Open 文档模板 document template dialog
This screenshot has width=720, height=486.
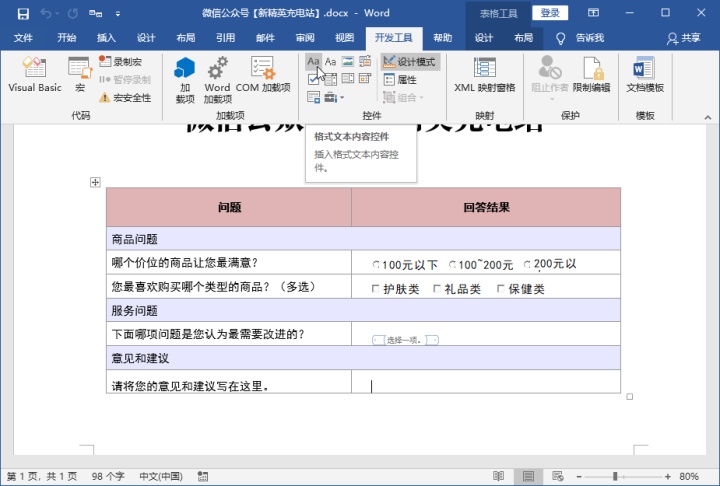pyautogui.click(x=645, y=74)
